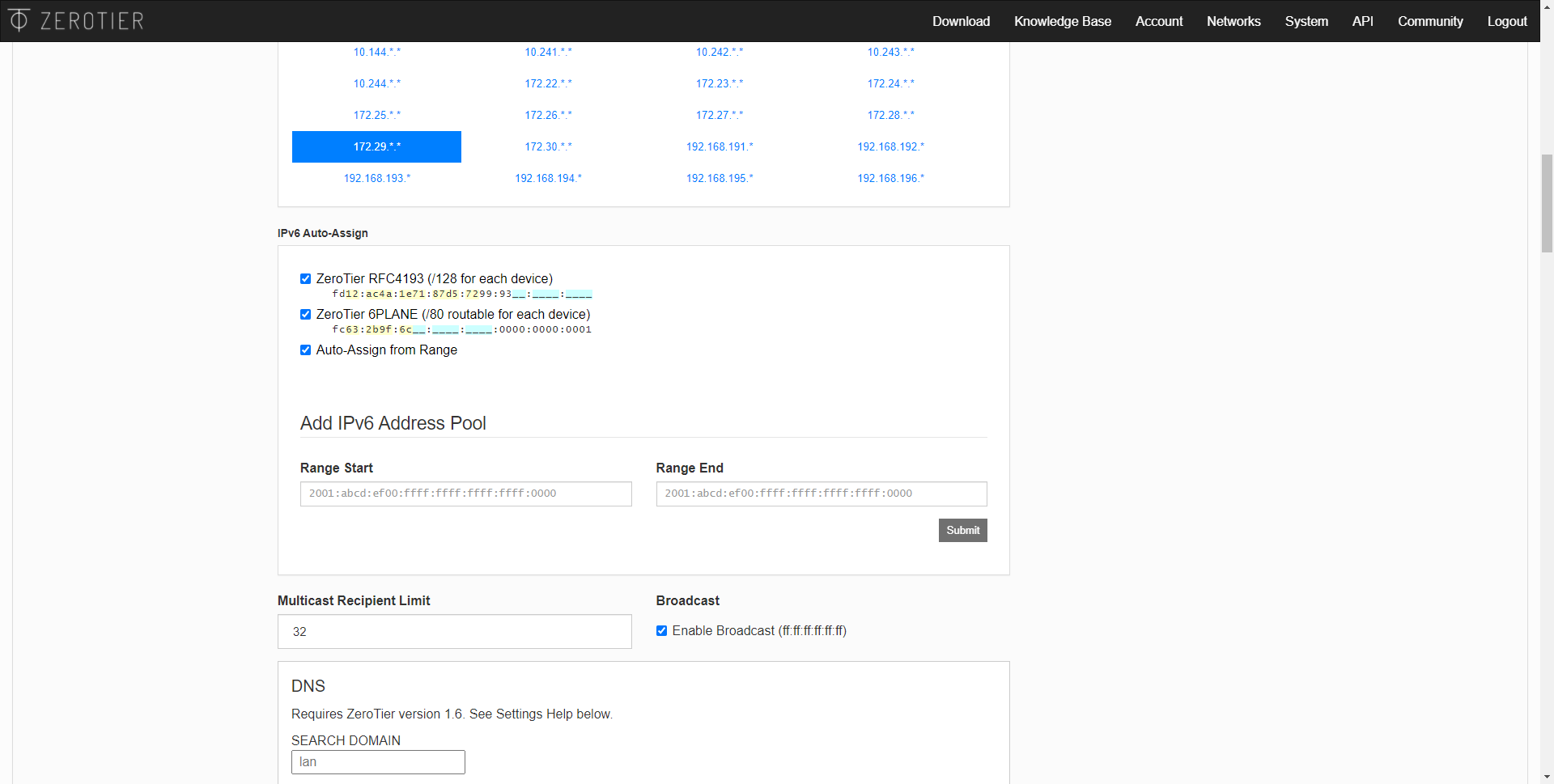This screenshot has width=1554, height=784.
Task: Click the DNS Search Domain field
Action: click(x=378, y=762)
